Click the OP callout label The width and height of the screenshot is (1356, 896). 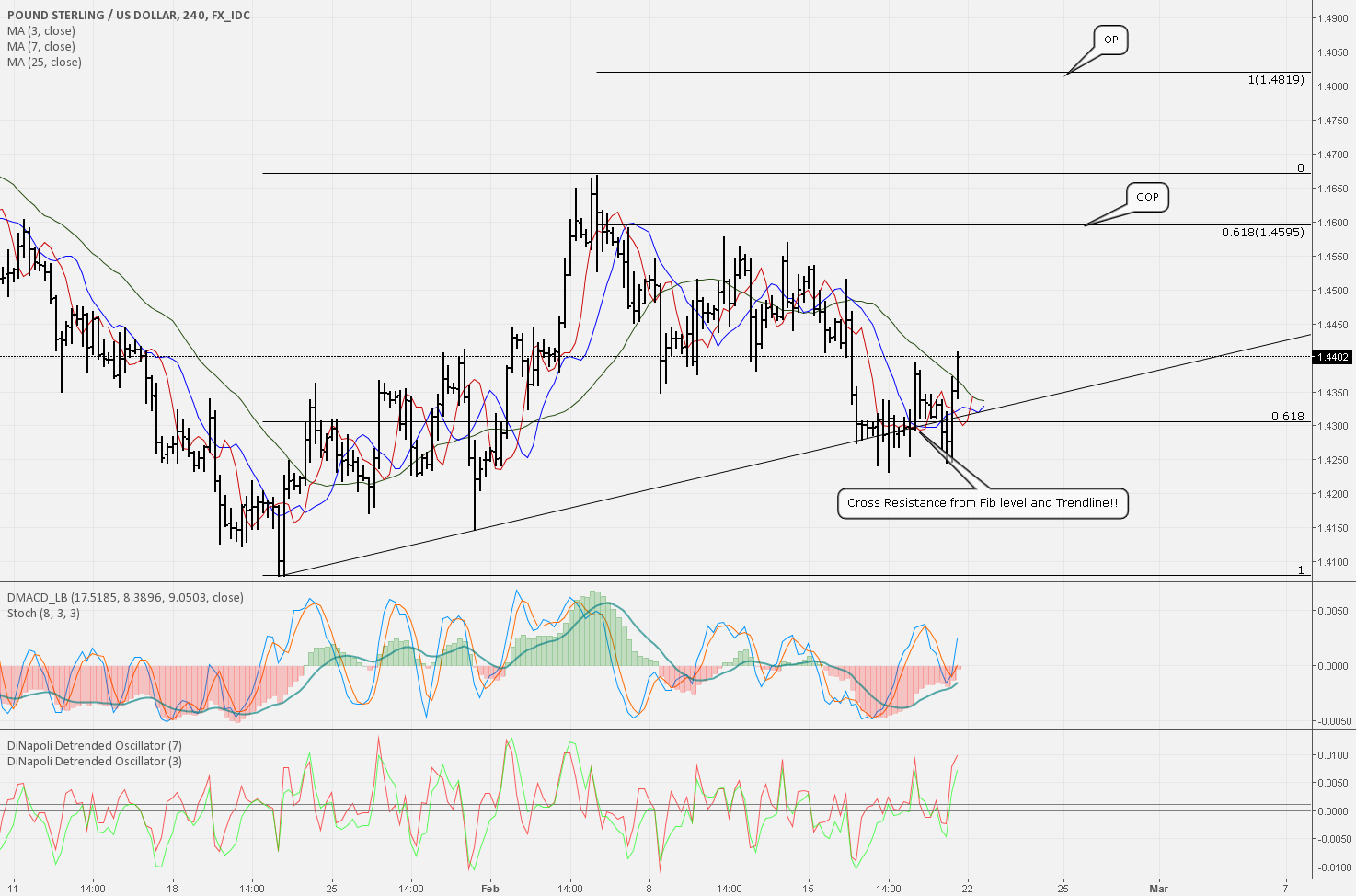[1111, 40]
